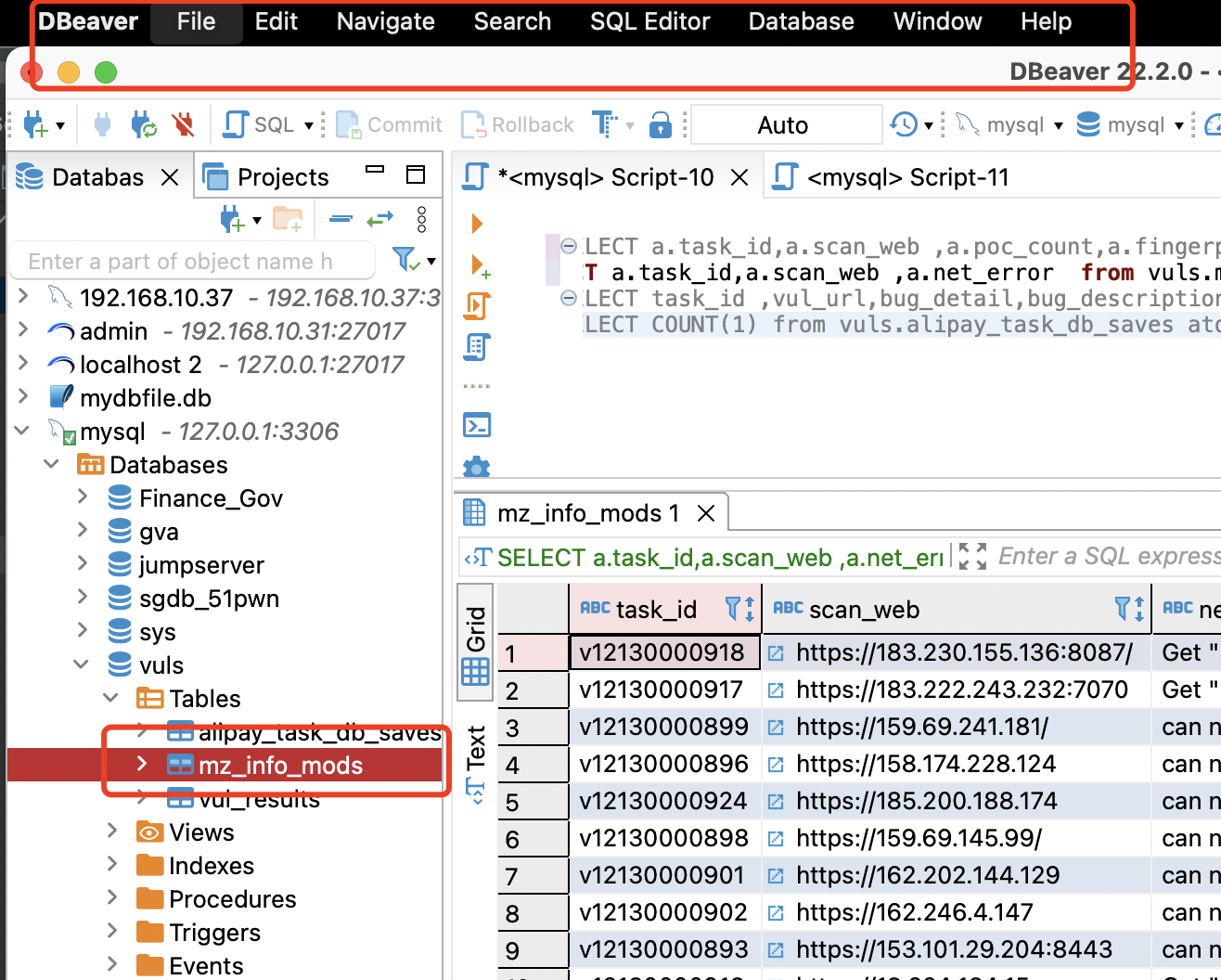The height and width of the screenshot is (980, 1221).
Task: Open the SQL terminal console icon
Action: coord(477,425)
